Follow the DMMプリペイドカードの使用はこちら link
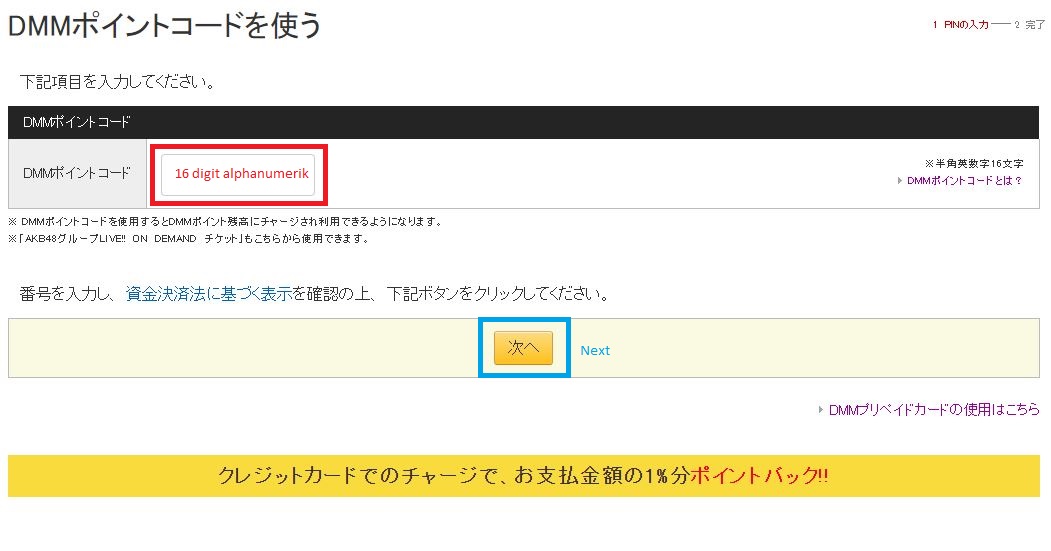Screen dimensions: 1051x551 coord(934,410)
